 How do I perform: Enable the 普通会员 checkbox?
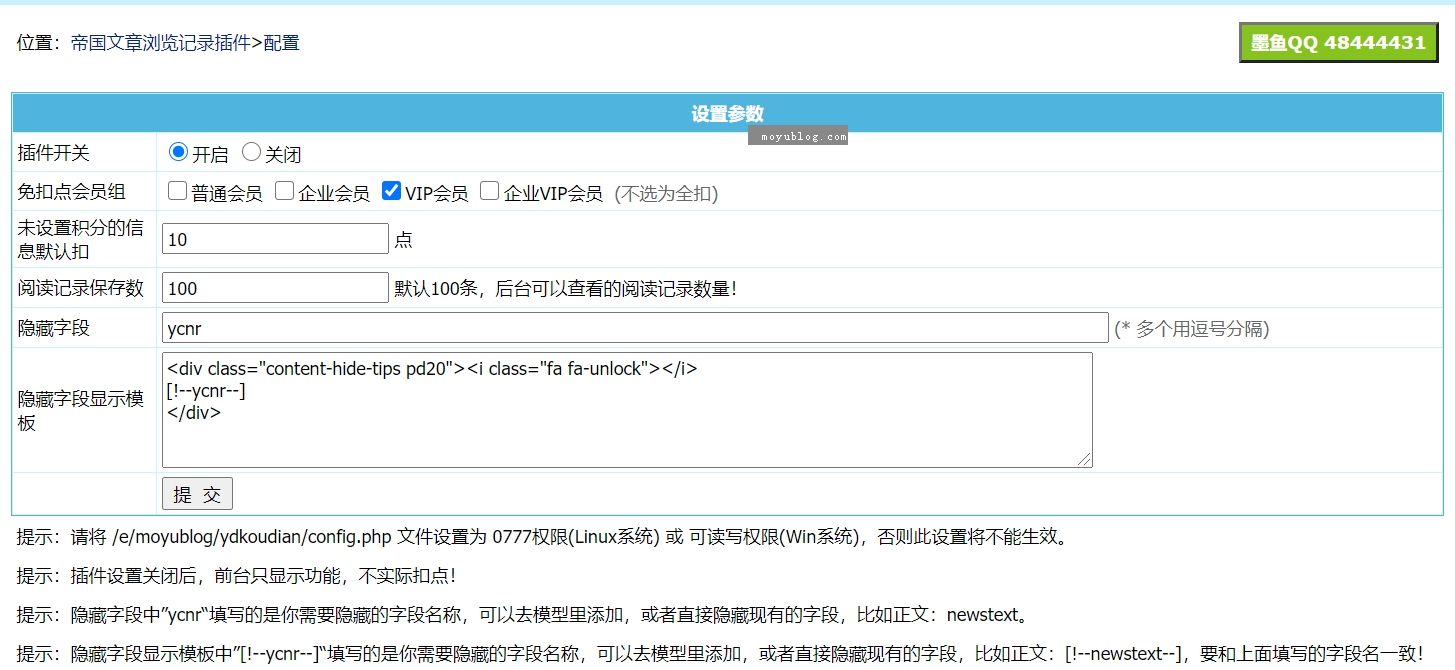(177, 191)
